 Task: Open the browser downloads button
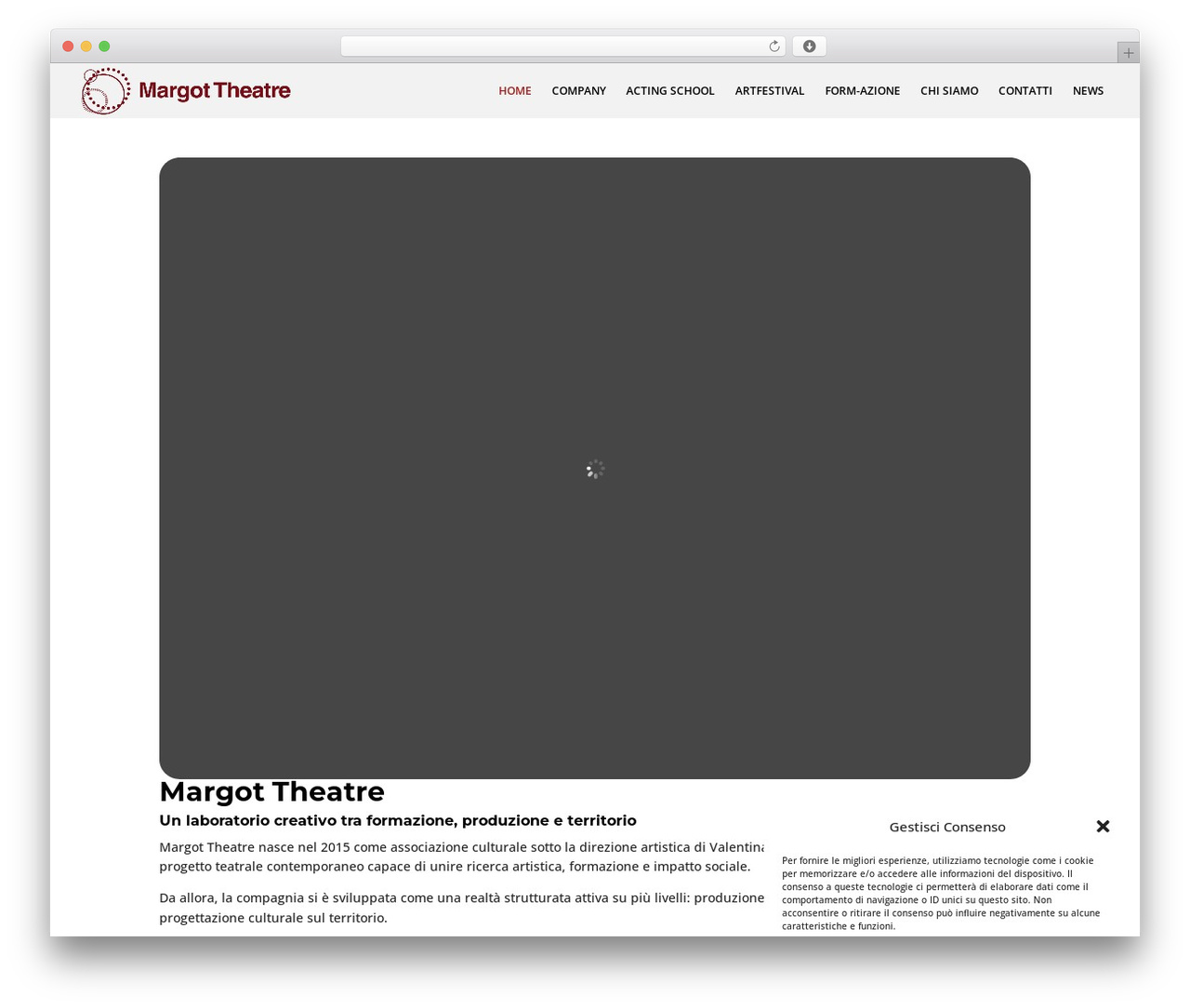pos(809,46)
